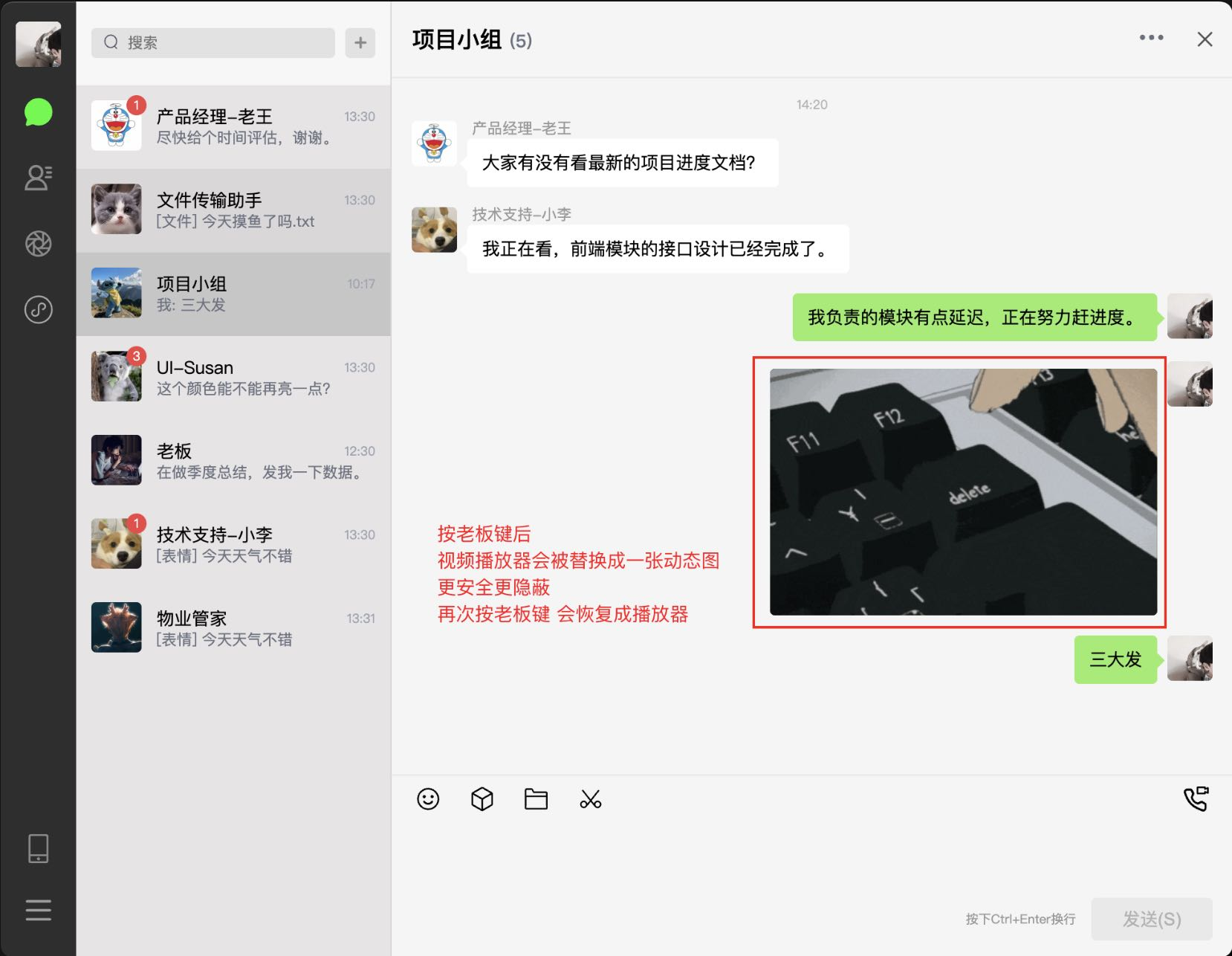Open Moments via the aperture icon
The image size is (1232, 956).
[38, 244]
